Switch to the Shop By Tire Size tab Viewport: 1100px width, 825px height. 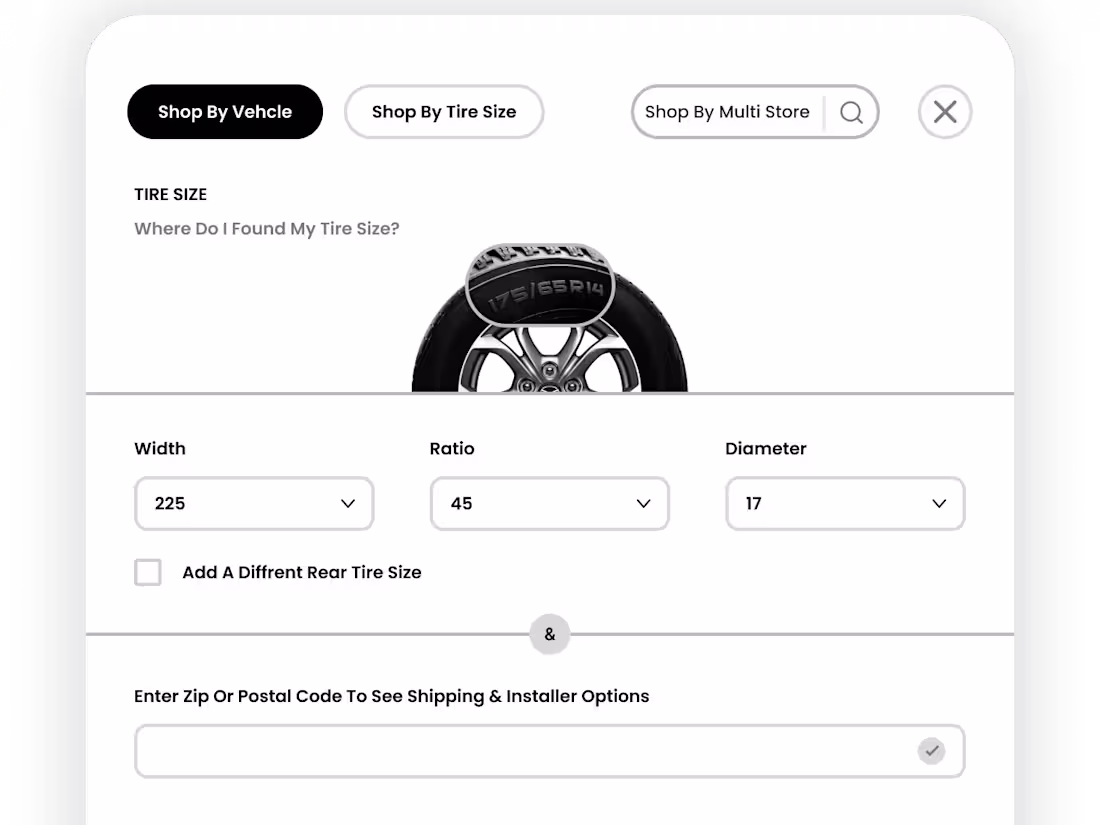click(443, 112)
